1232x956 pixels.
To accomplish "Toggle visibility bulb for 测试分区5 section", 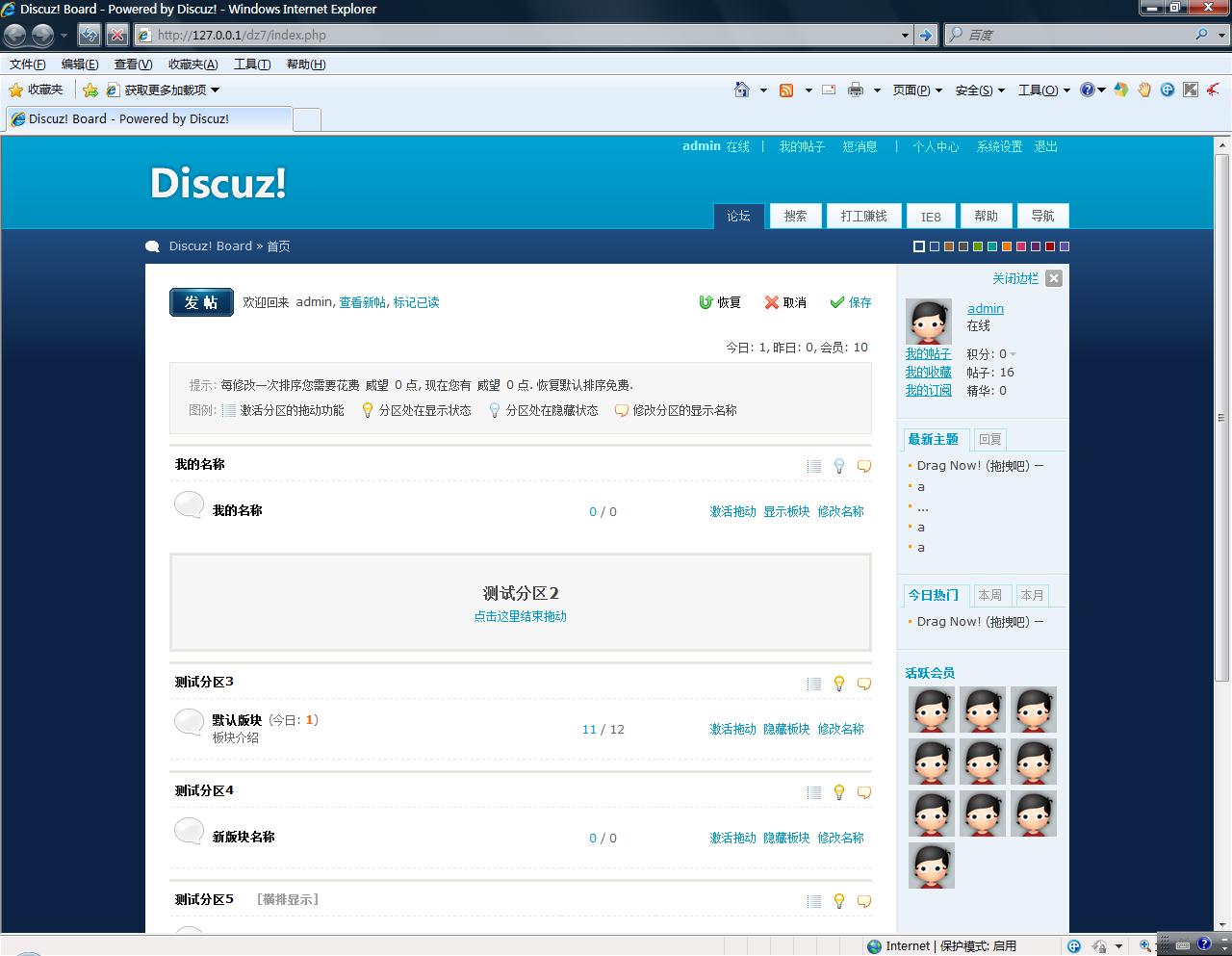I will tap(839, 901).
